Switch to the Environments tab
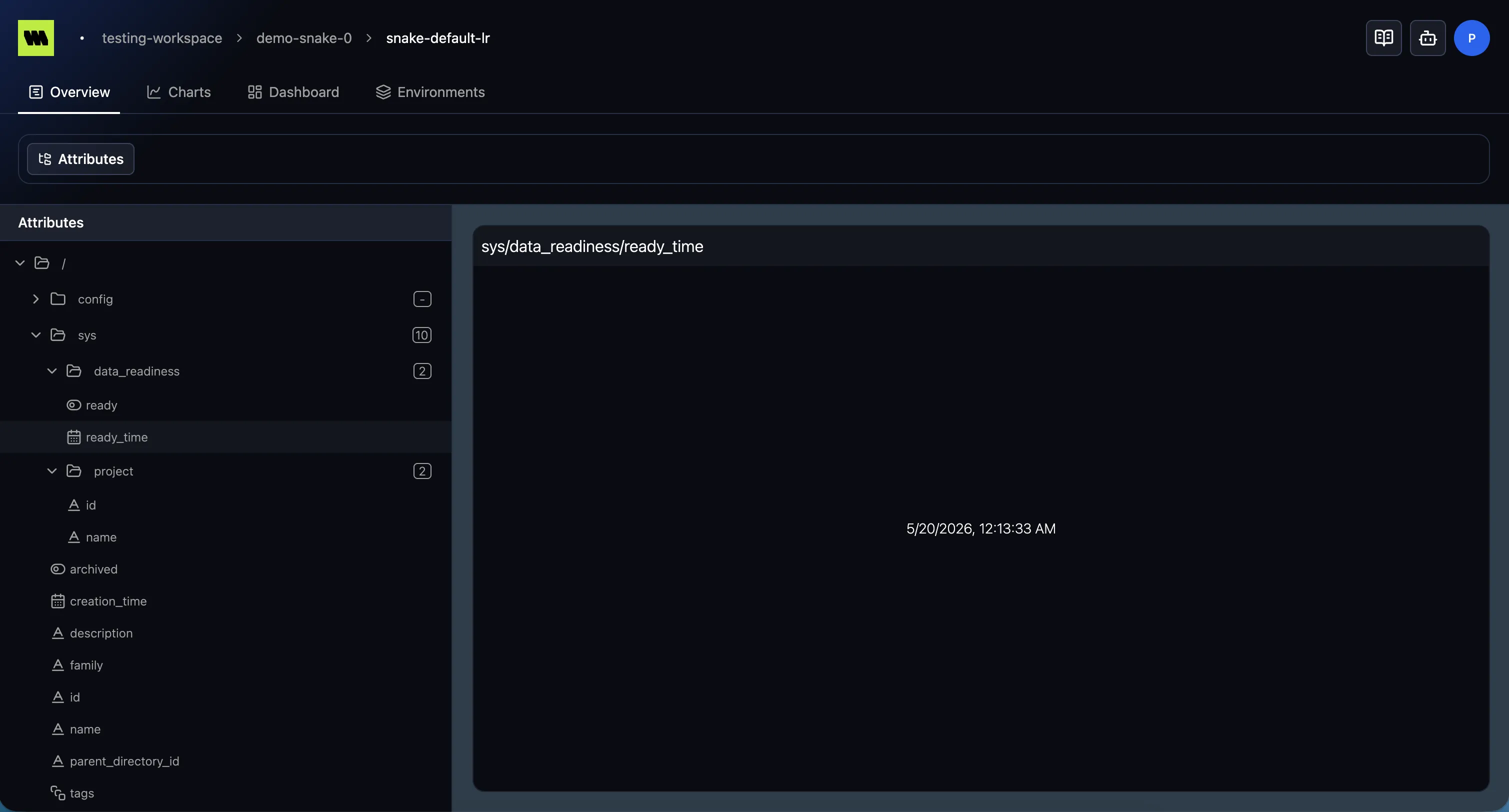This screenshot has width=1509, height=812. click(x=430, y=92)
